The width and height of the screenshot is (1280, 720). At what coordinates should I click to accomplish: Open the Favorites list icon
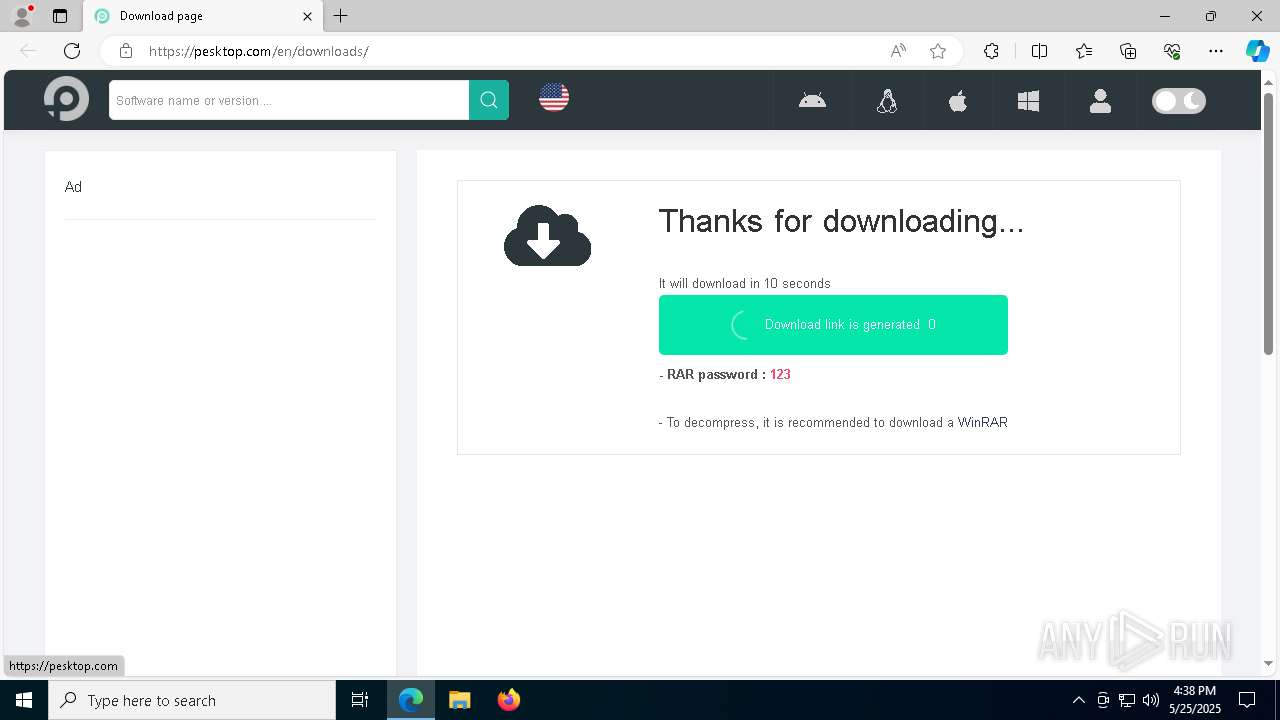click(1084, 51)
